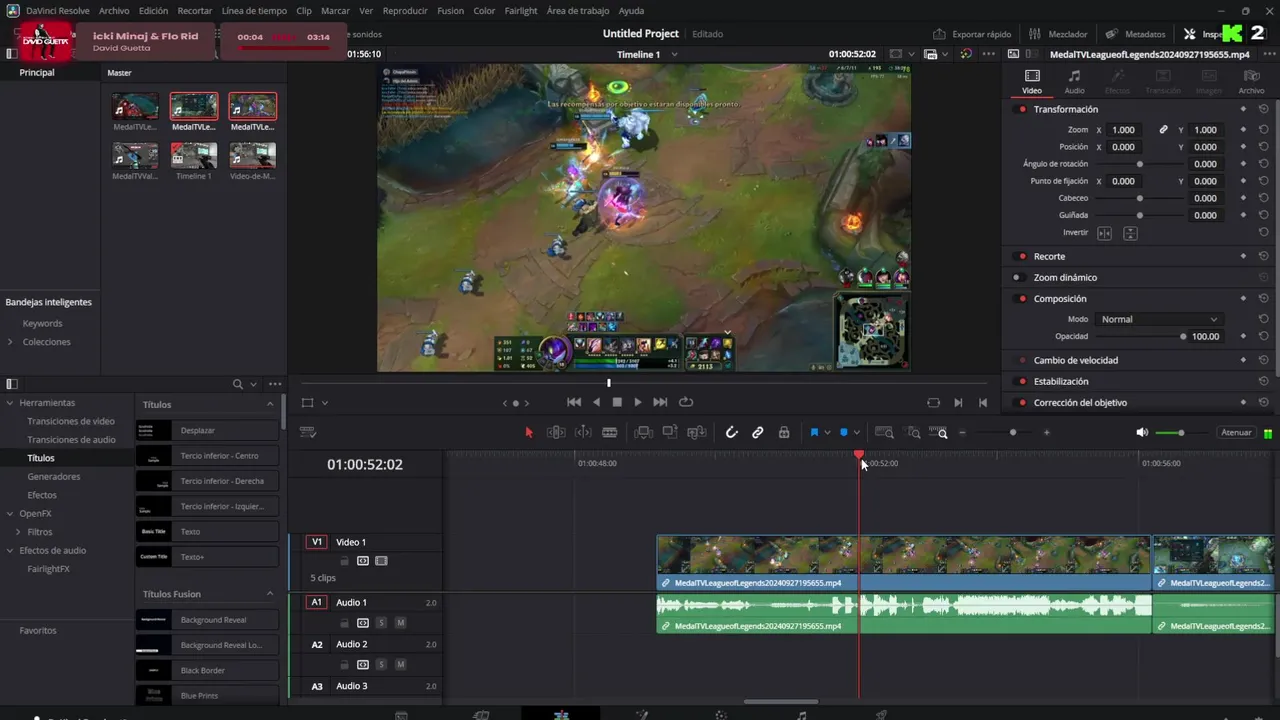
Task: Click the Exportar rápido button
Action: click(972, 34)
